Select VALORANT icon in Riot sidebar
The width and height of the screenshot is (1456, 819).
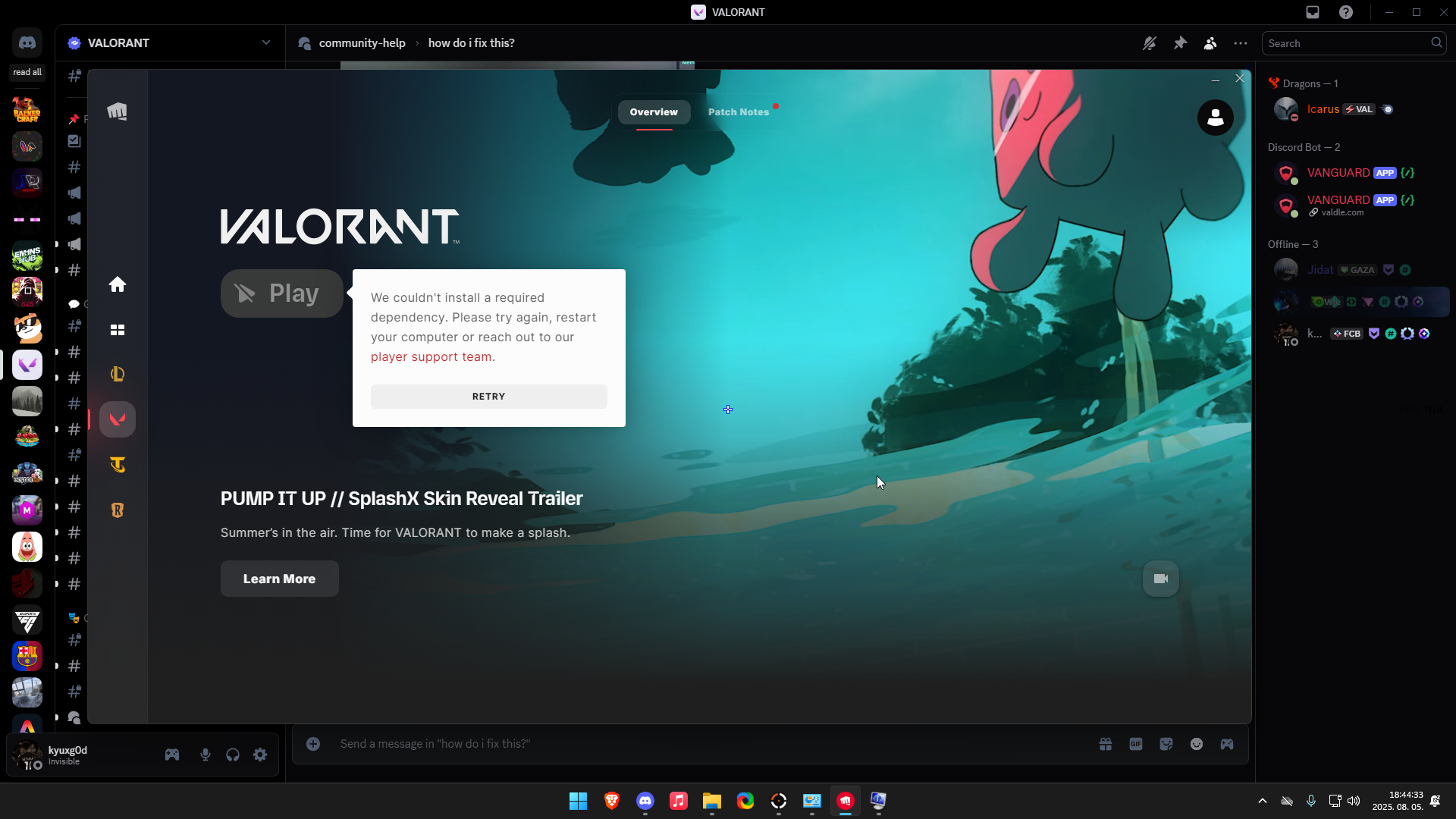[x=117, y=419]
